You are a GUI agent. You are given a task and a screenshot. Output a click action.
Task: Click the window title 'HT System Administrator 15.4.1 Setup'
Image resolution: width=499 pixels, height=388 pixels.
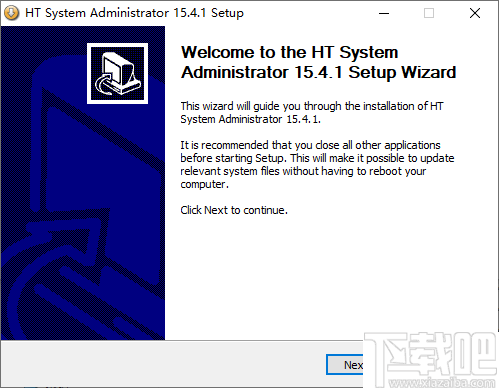[134, 13]
